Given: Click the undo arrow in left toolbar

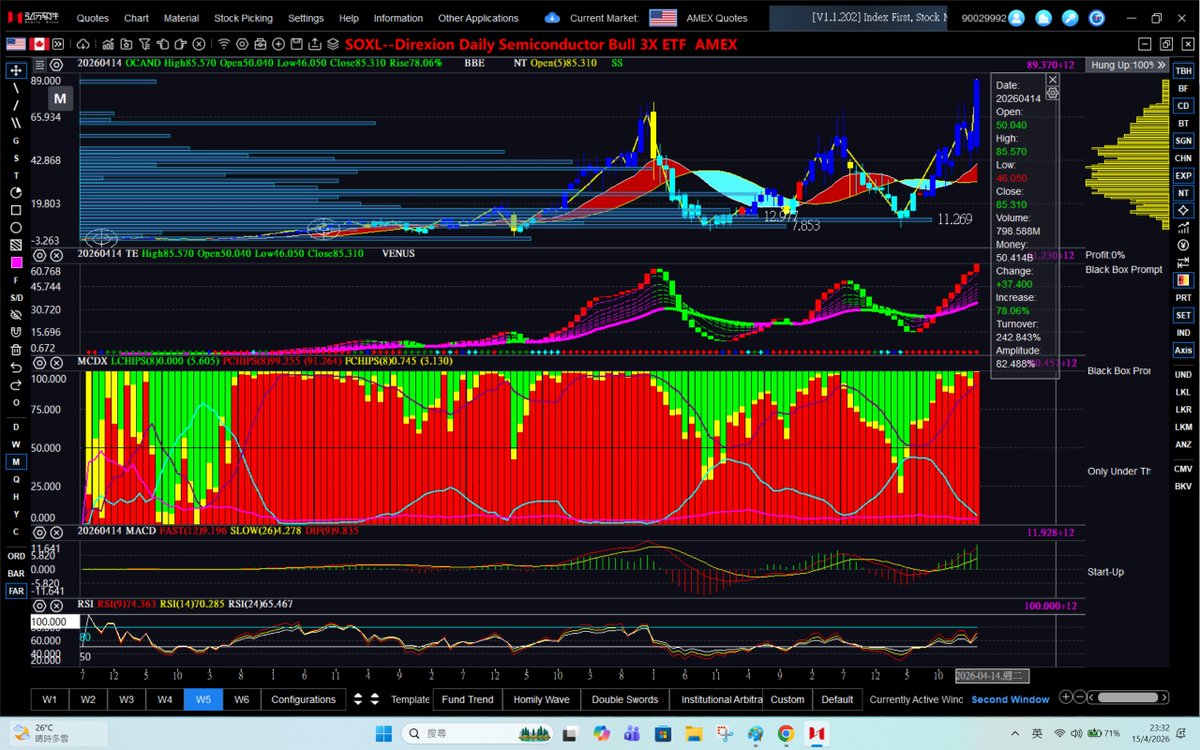Looking at the screenshot, I should [16, 367].
